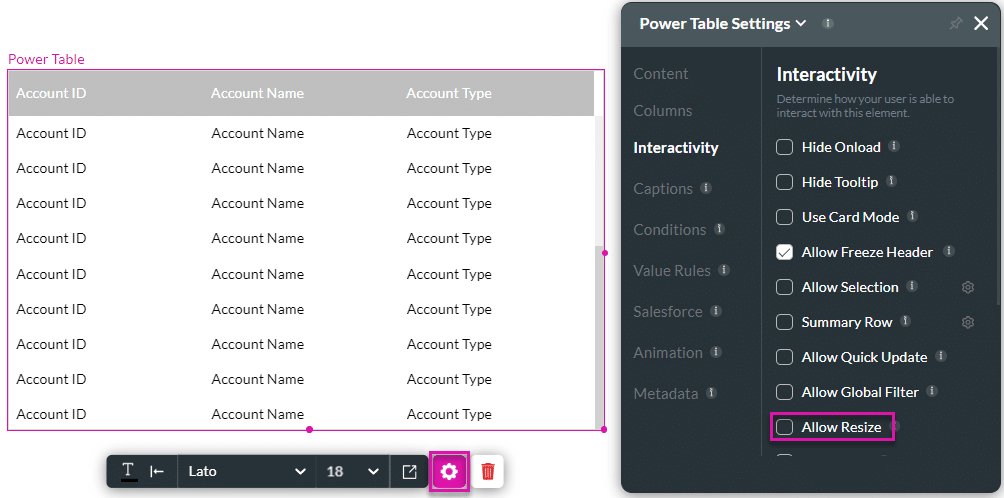Viewport: 1004px width, 498px height.
Task: Enable the Use Card Mode checkbox
Action: tap(785, 217)
